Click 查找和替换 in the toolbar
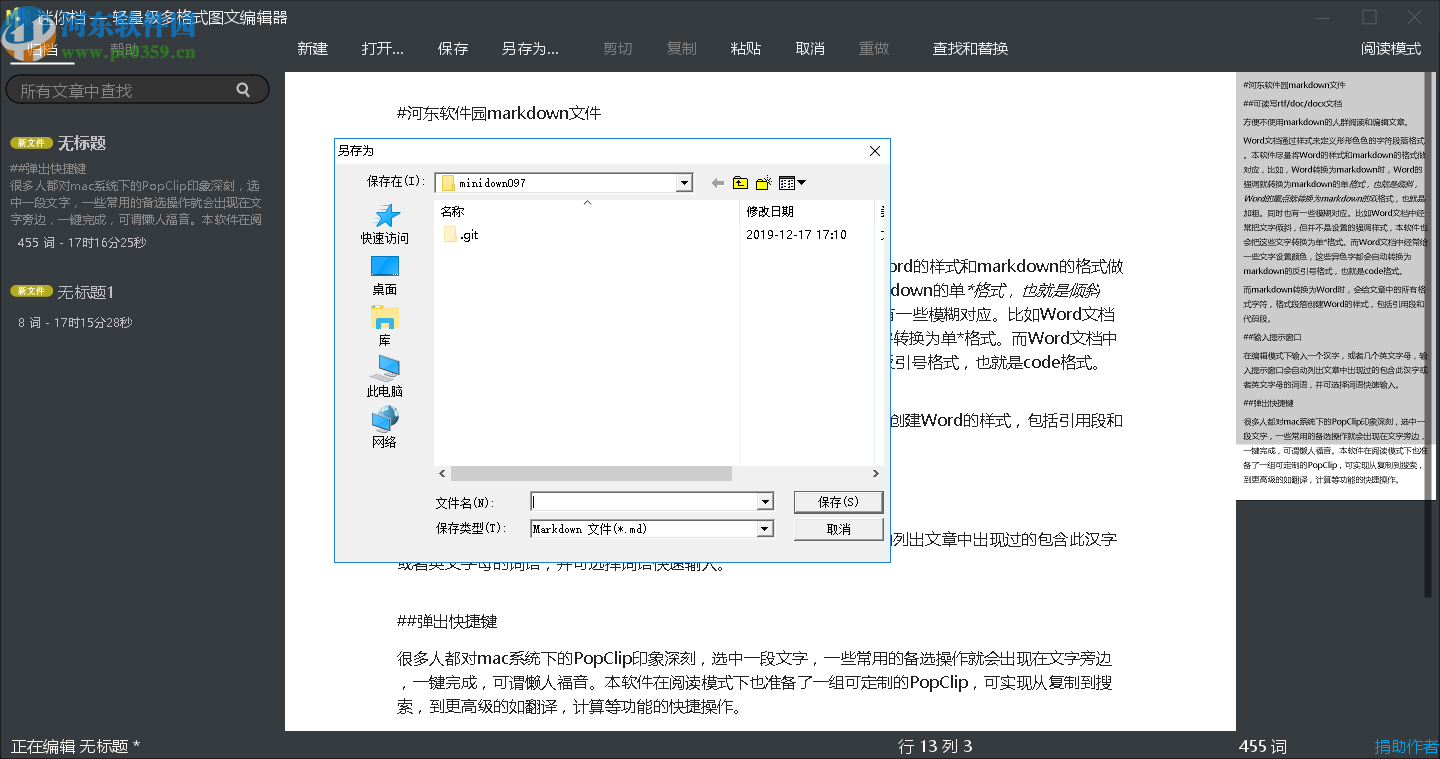 click(969, 47)
